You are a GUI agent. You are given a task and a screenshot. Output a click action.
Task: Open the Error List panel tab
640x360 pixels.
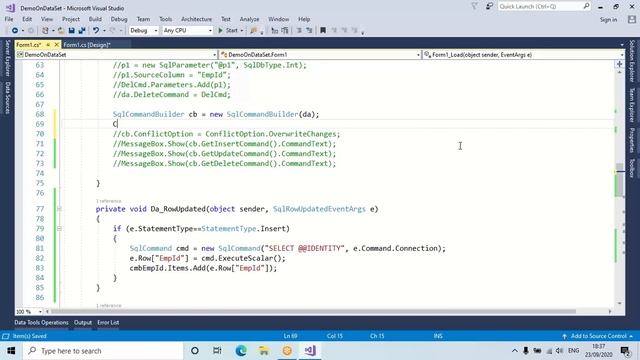click(x=108, y=322)
